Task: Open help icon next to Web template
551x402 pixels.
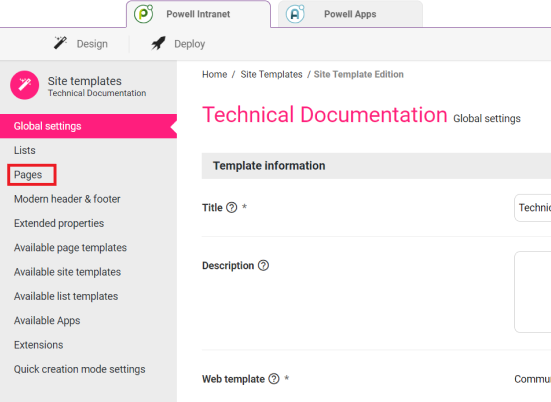Action: 274,379
